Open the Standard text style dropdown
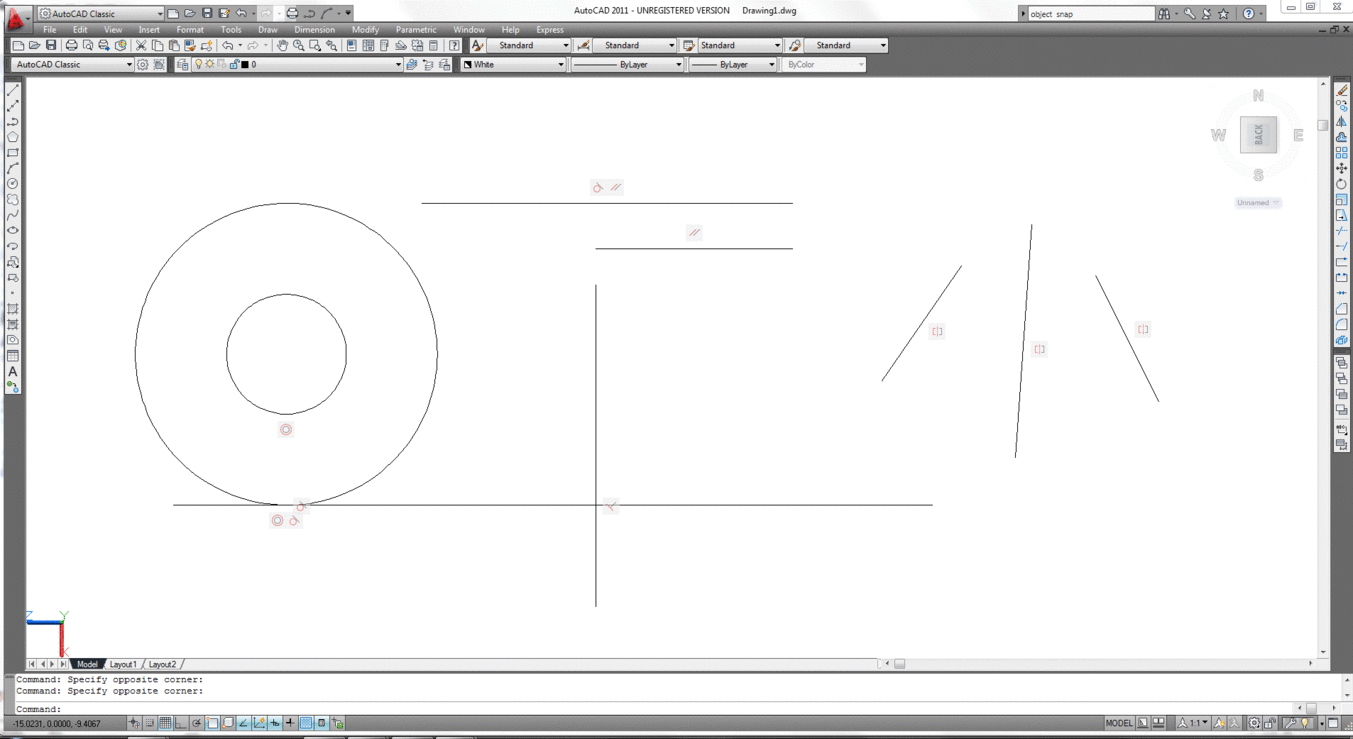Viewport: 1353px width, 739px height. [x=528, y=45]
